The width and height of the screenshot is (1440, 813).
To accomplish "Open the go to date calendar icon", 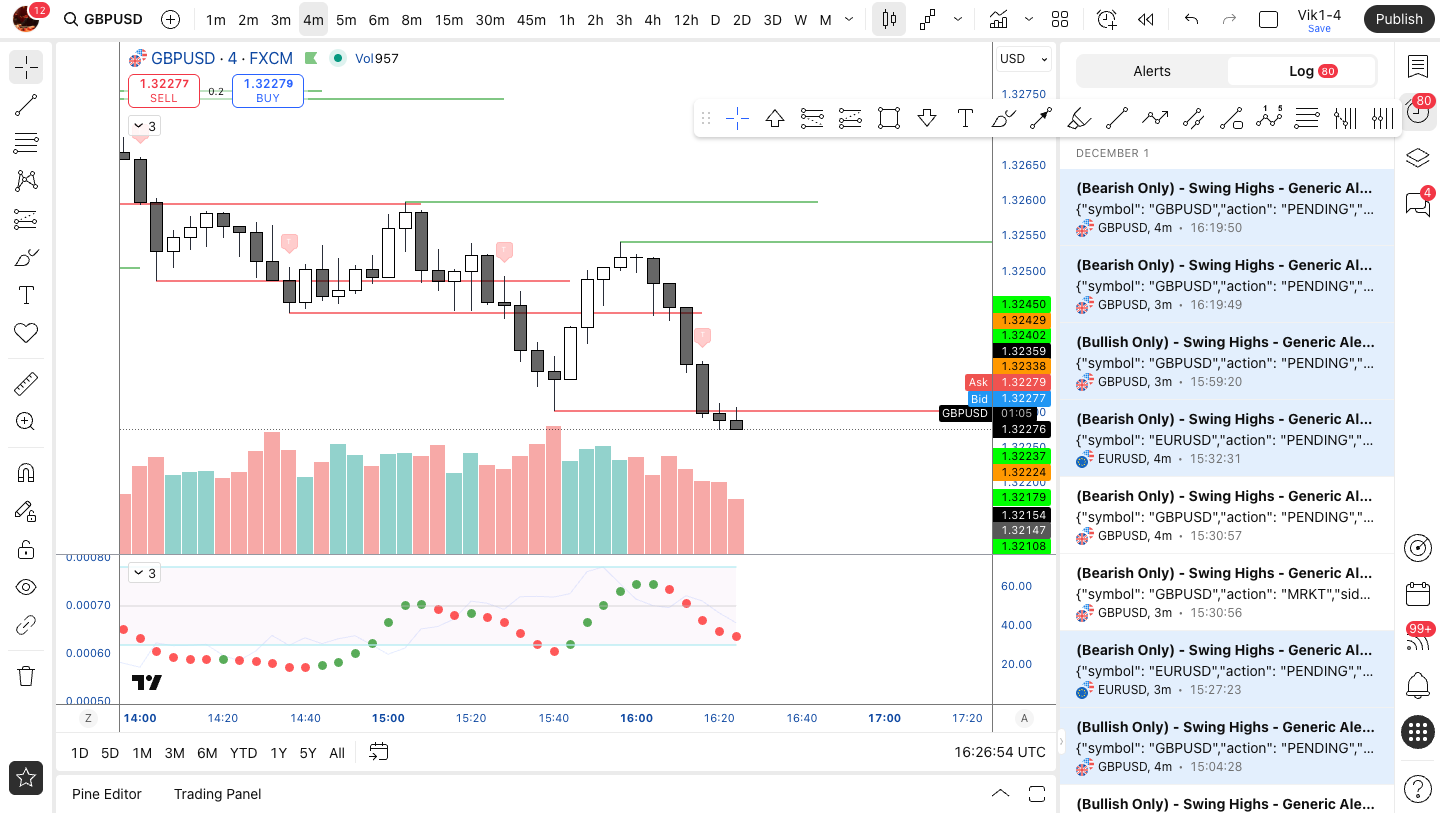I will tap(379, 752).
